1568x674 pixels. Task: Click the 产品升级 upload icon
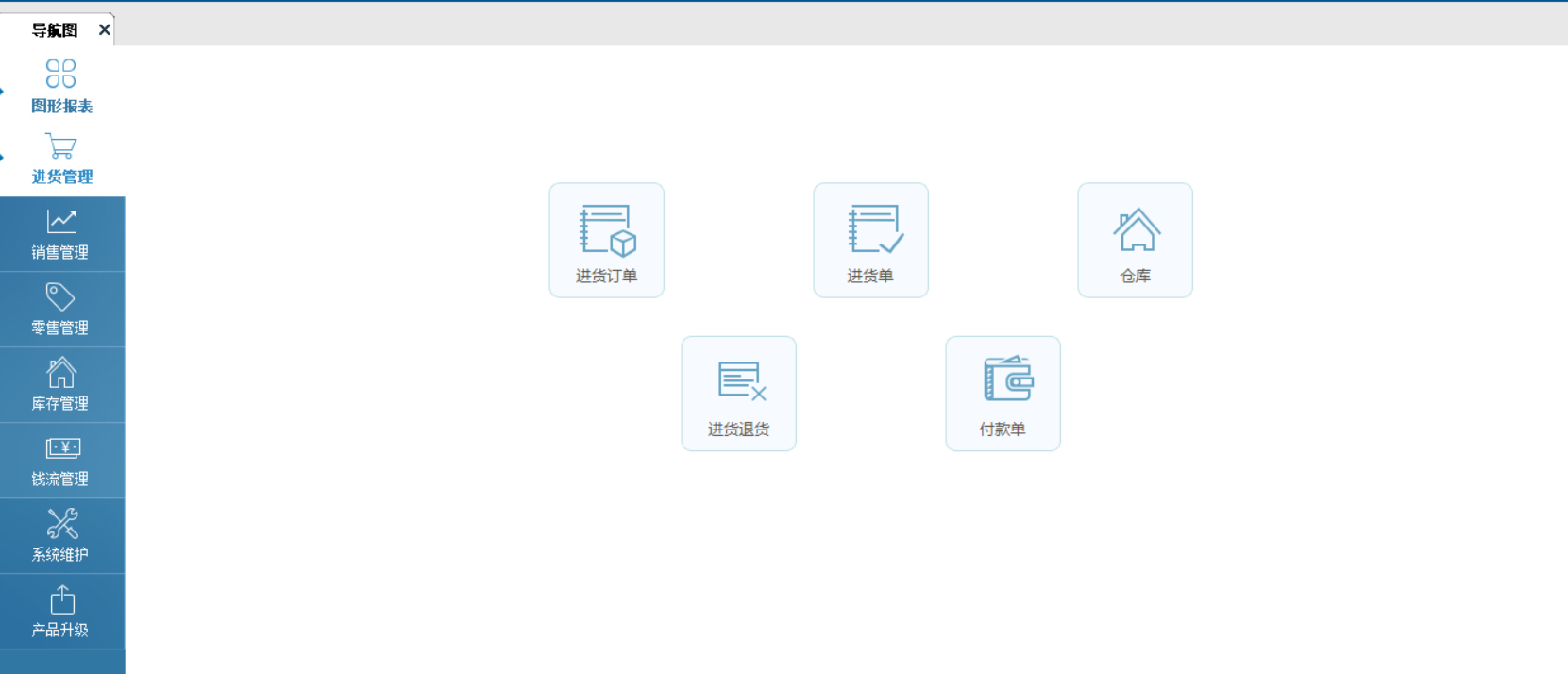pyautogui.click(x=62, y=599)
